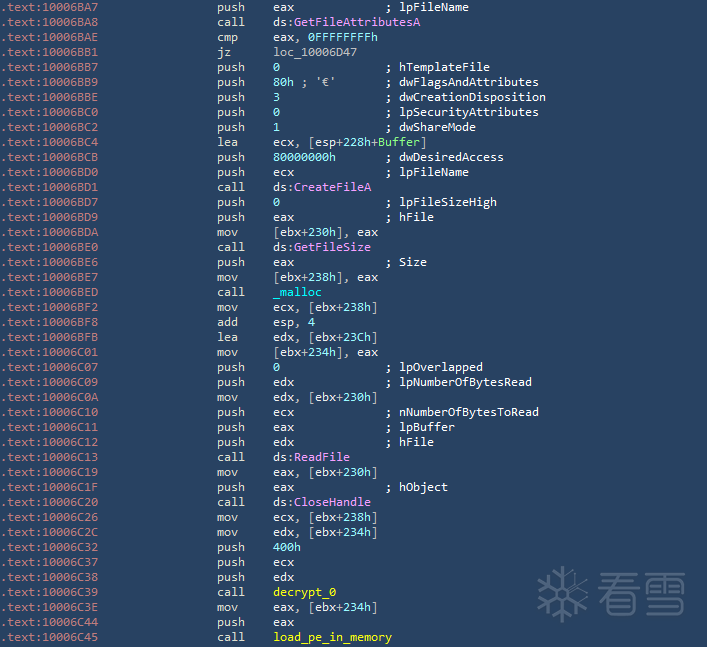Select the 400h pushed value
707x647 pixels.
(287, 547)
